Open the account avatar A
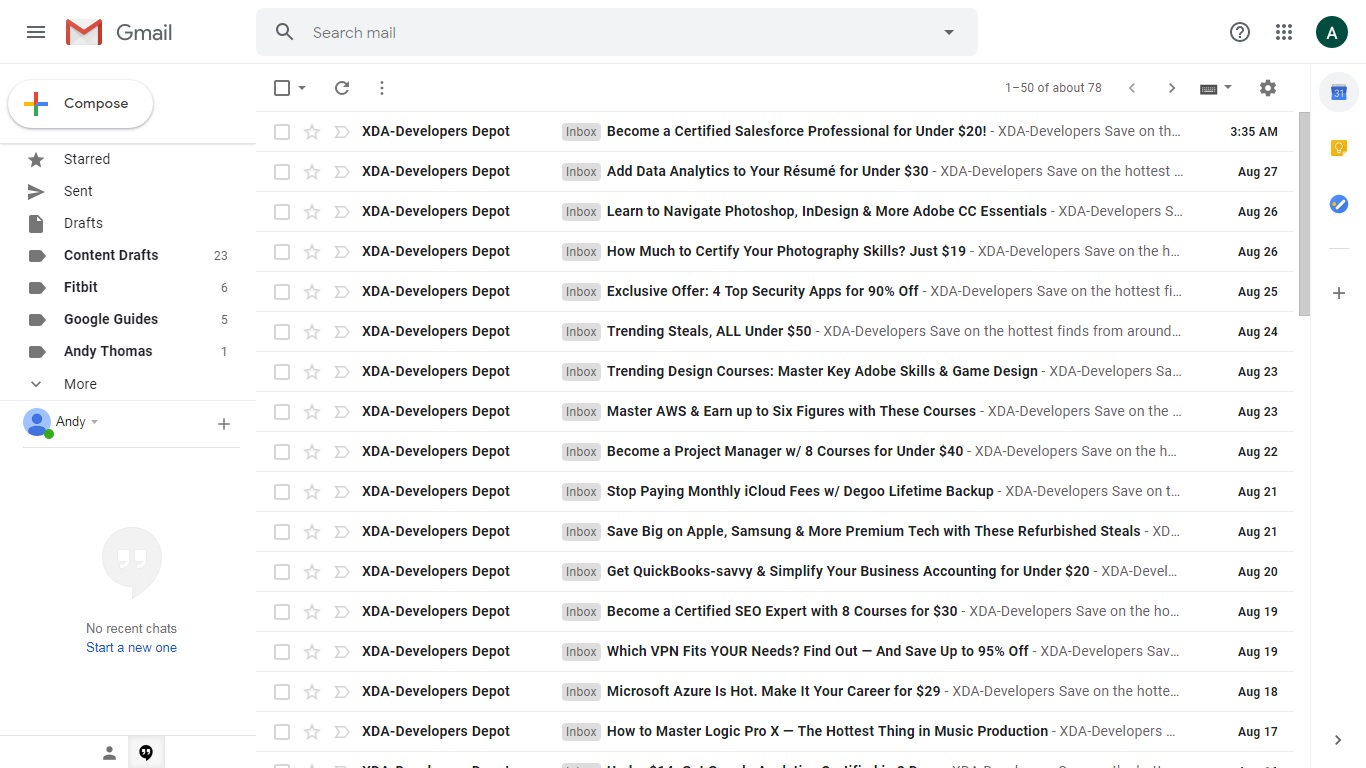This screenshot has height=768, width=1366. pyautogui.click(x=1331, y=32)
